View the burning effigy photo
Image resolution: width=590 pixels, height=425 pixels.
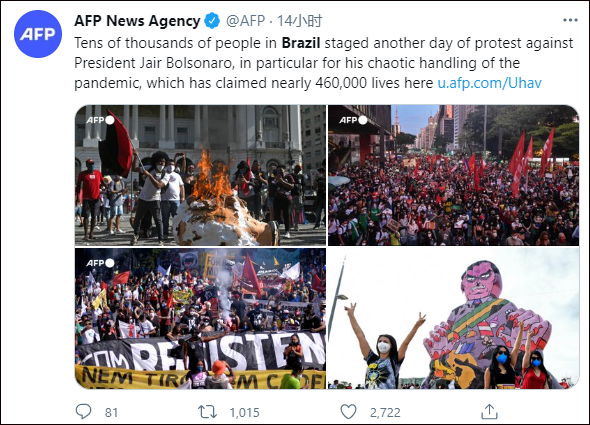pos(200,175)
